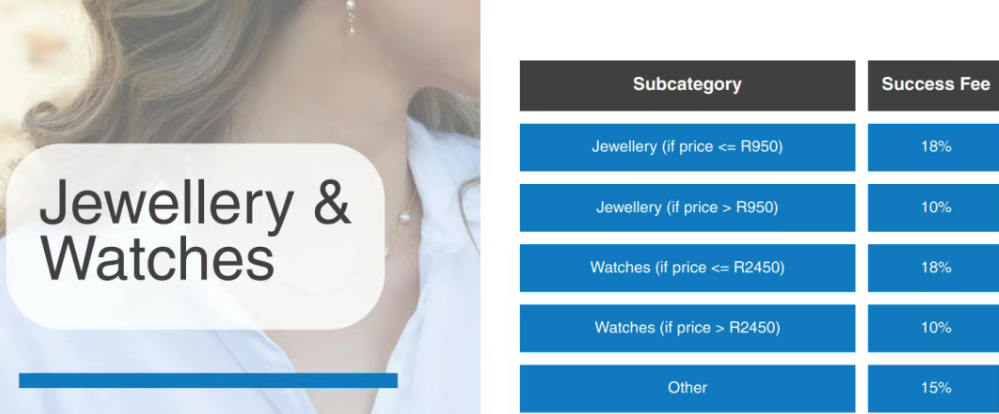Click the Success Fee column header

pyautogui.click(x=934, y=85)
